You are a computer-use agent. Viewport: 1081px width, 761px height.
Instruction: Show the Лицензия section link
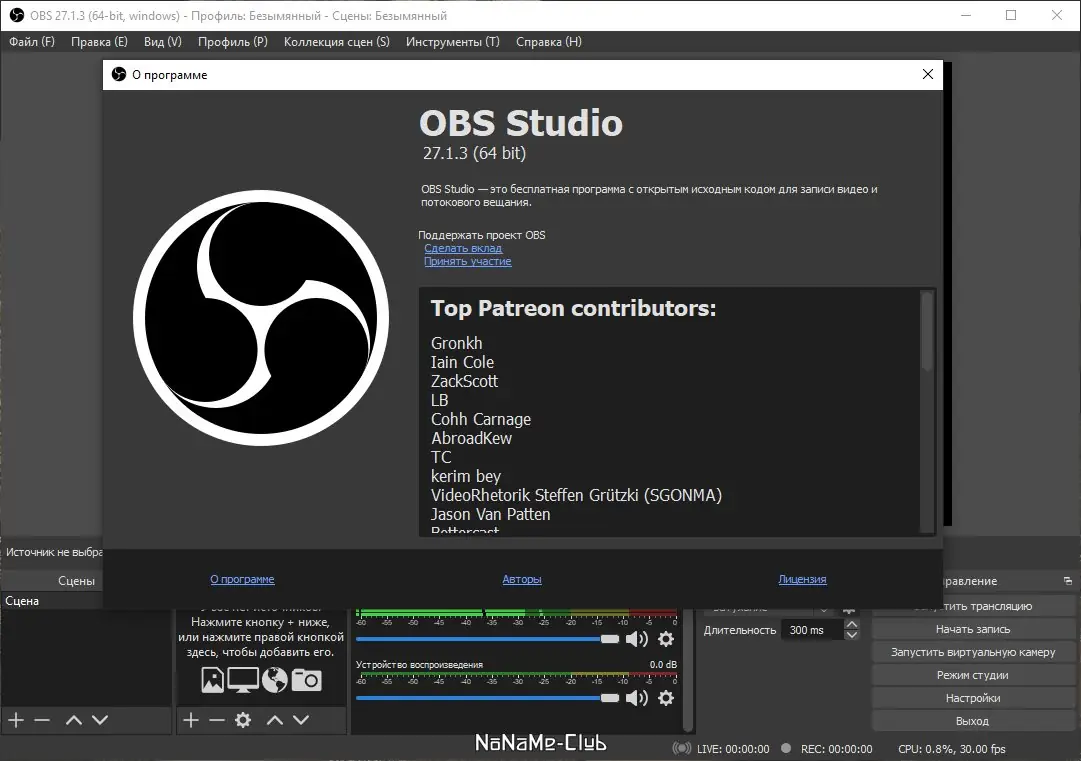pos(802,579)
